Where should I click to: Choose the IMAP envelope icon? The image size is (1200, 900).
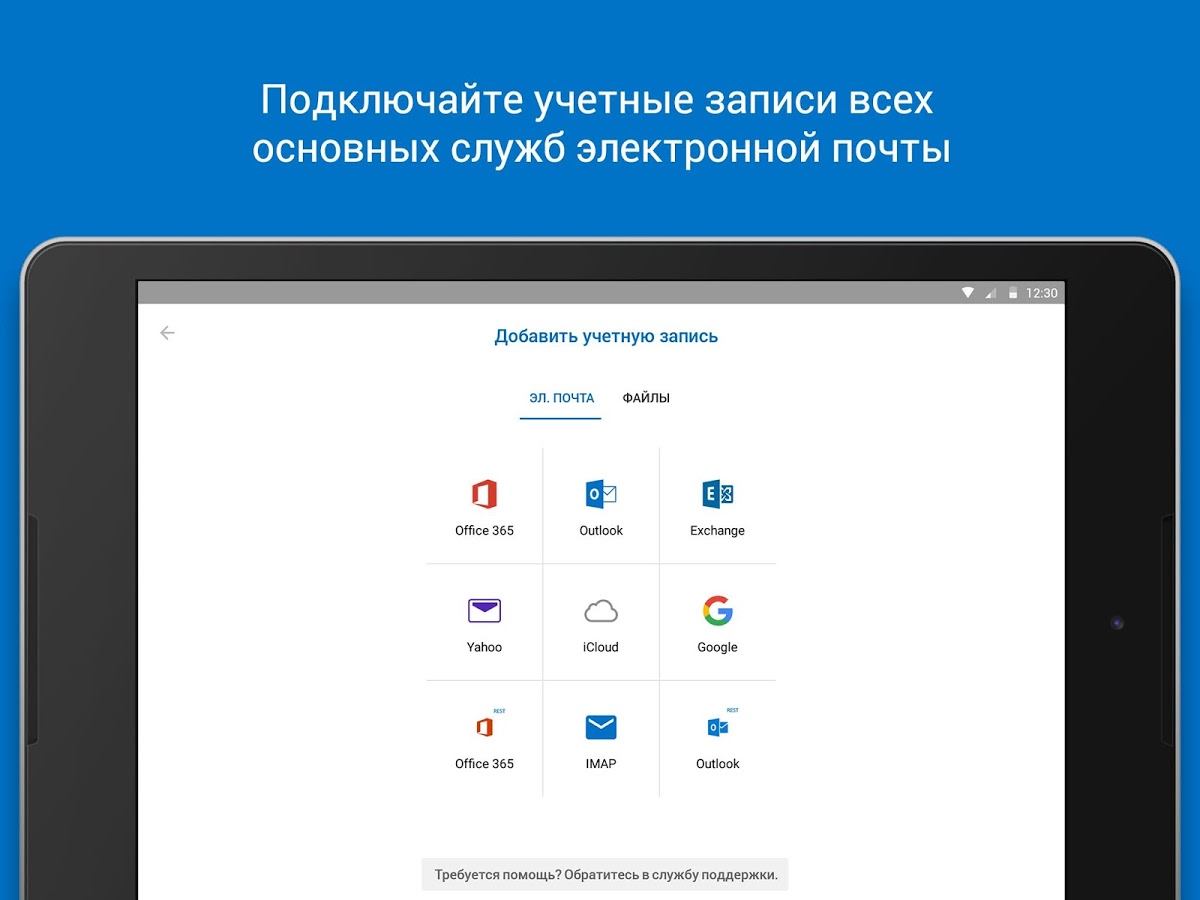[x=601, y=728]
